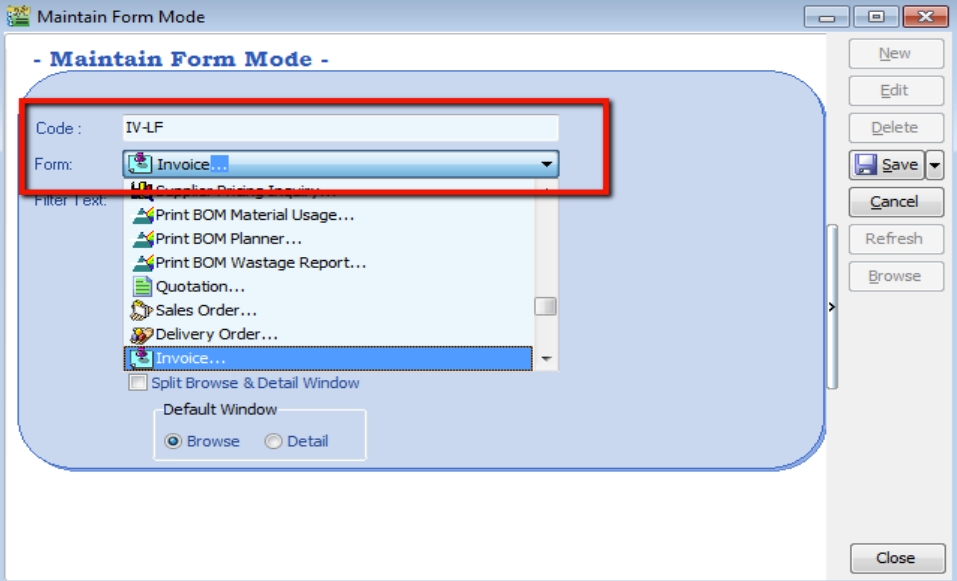
Task: Choose Quotation... from the dropdown list
Action: [x=200, y=286]
